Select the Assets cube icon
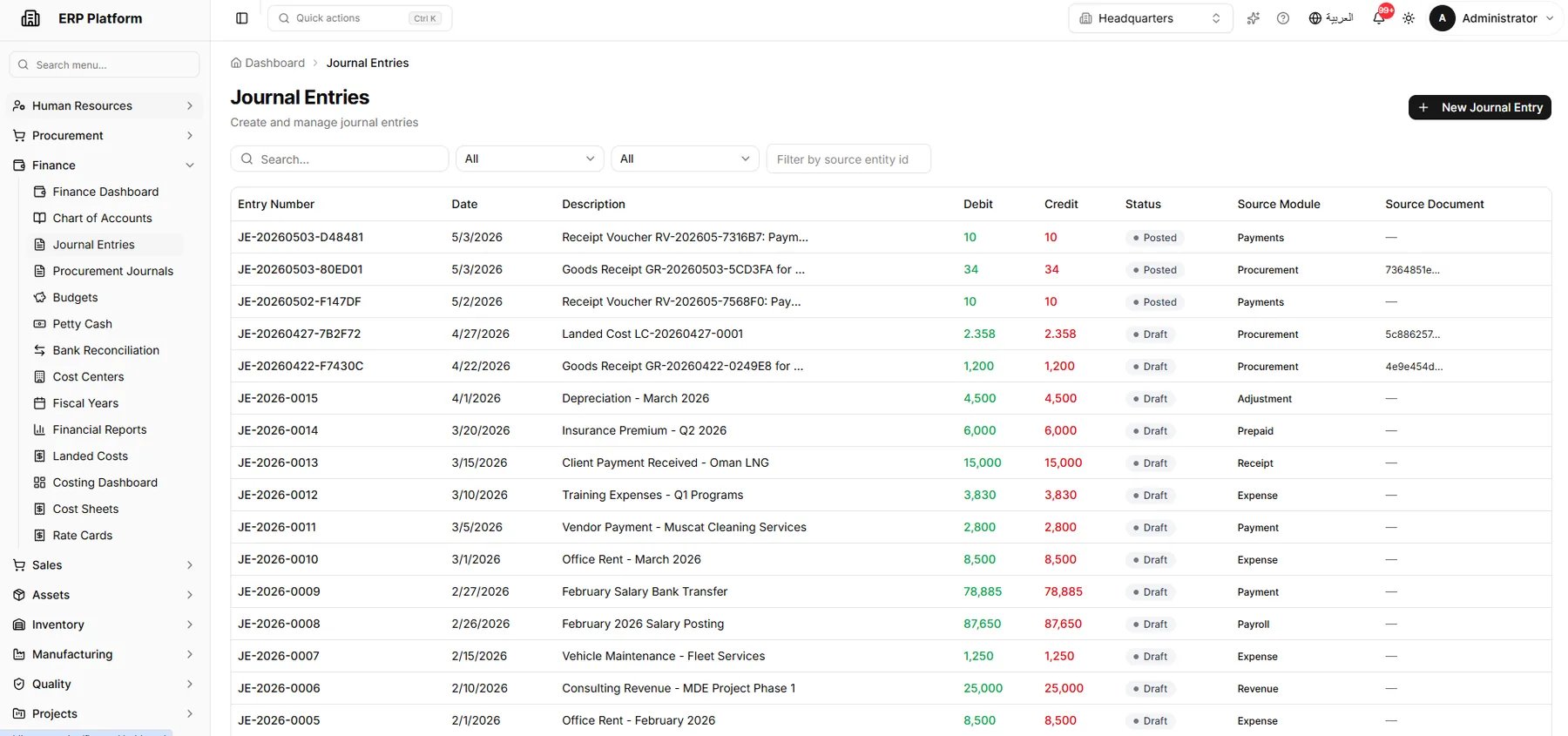Screen dimensions: 1568x736 [19, 595]
